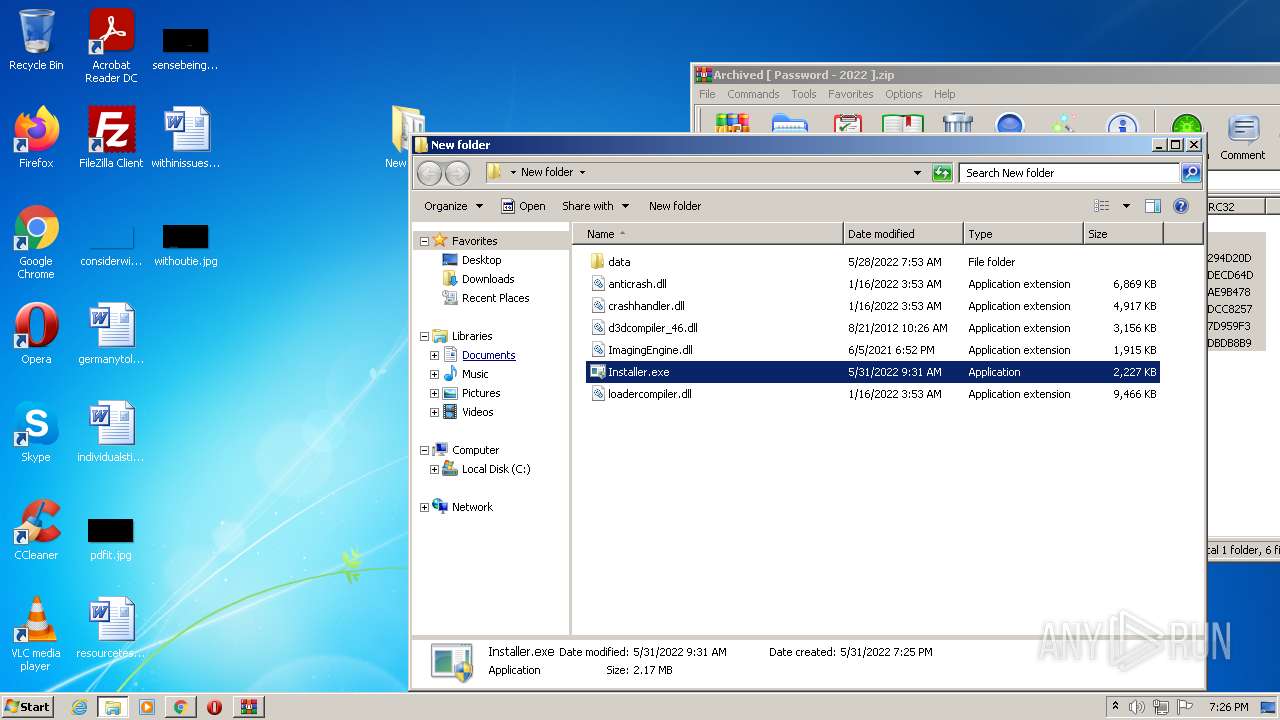Click the Explorer Back navigation button
This screenshot has width=1280, height=720.
coord(430,173)
